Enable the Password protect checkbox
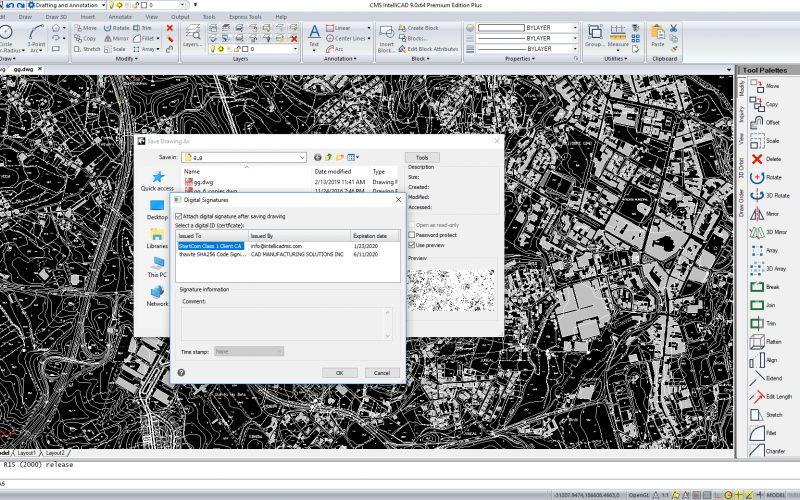Screen dimensions: 800x500 pyautogui.click(x=411, y=235)
